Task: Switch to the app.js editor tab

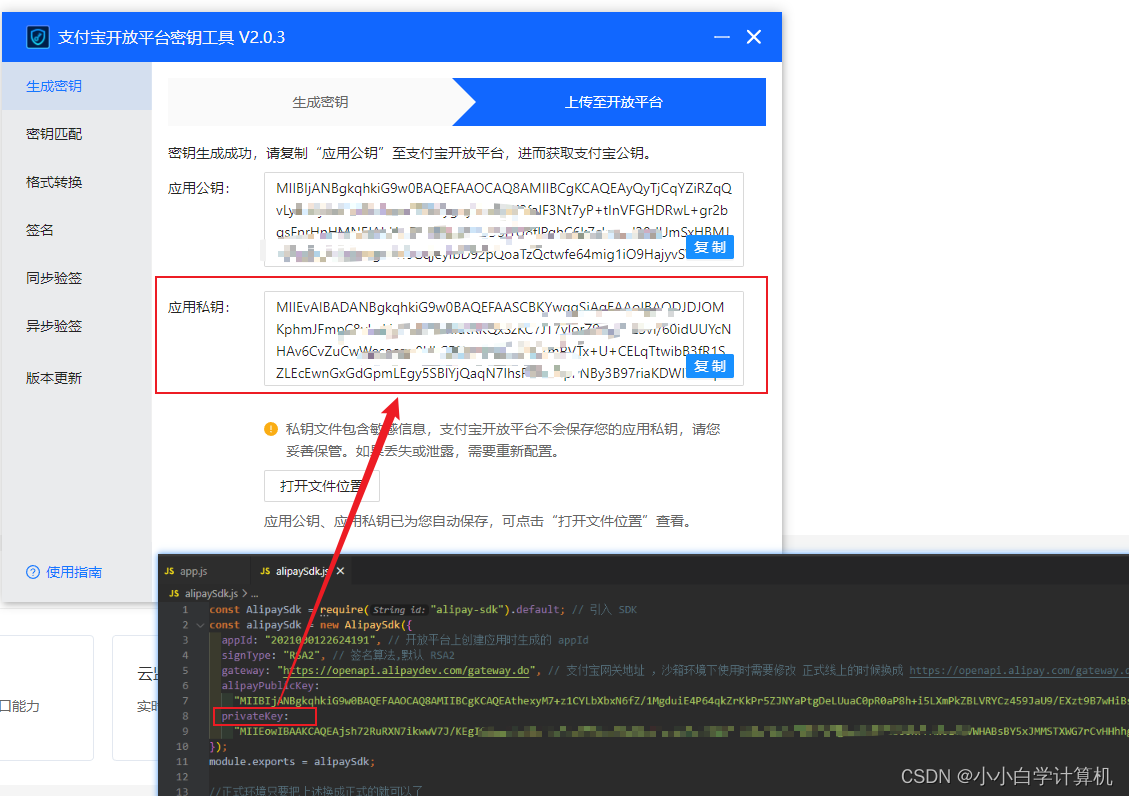Action: [x=193, y=571]
